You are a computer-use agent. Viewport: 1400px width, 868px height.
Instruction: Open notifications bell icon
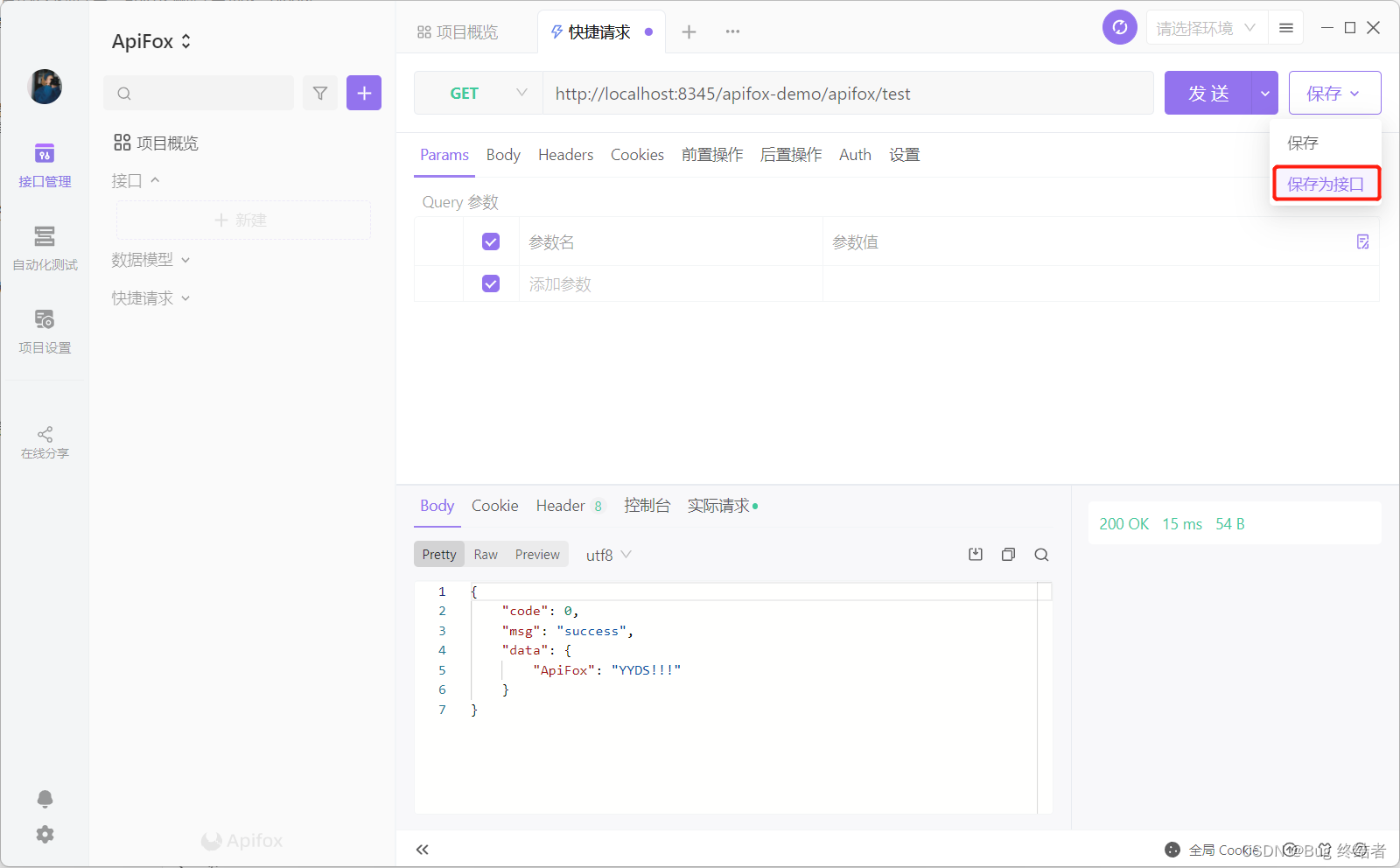45,798
